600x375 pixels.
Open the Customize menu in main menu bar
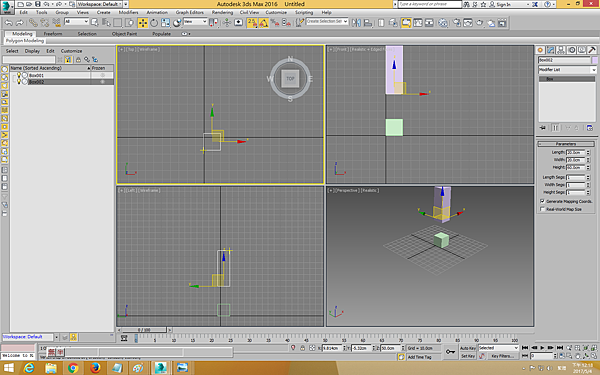tap(276, 12)
